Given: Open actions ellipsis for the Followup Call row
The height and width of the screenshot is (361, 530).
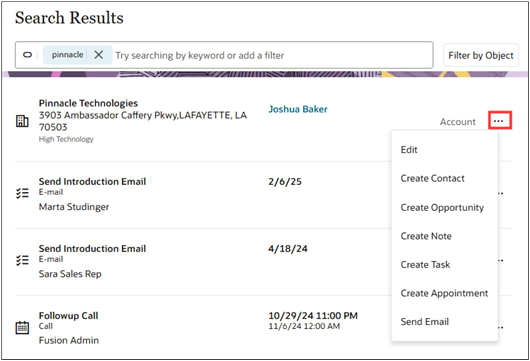Looking at the screenshot, I should [501, 327].
